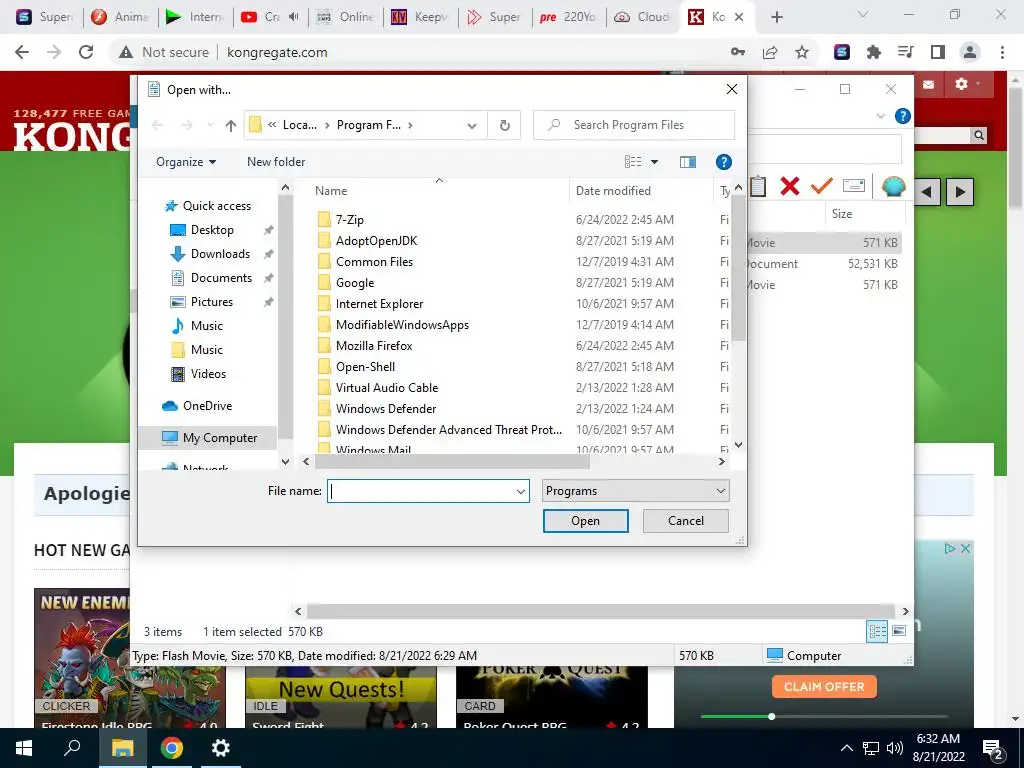Expand the file manager ribbon chevron
This screenshot has width=1024, height=768.
[881, 116]
